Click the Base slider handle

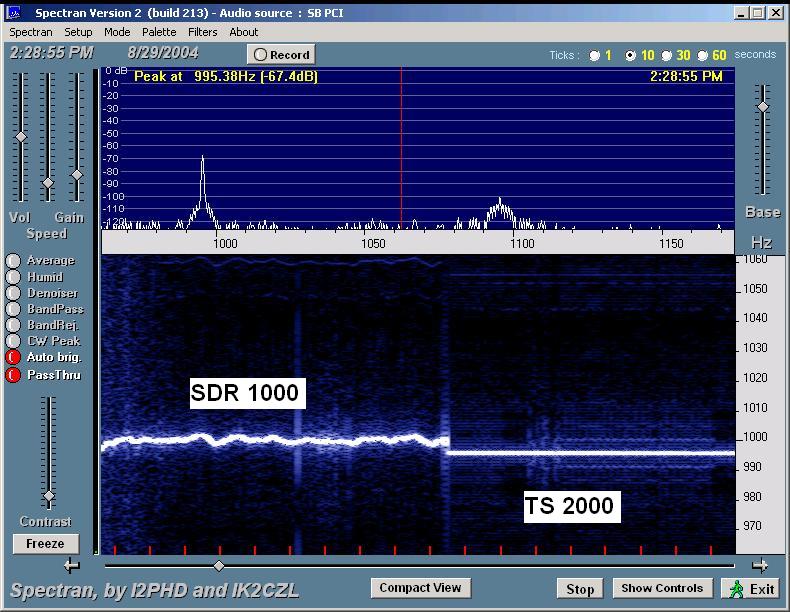[763, 107]
